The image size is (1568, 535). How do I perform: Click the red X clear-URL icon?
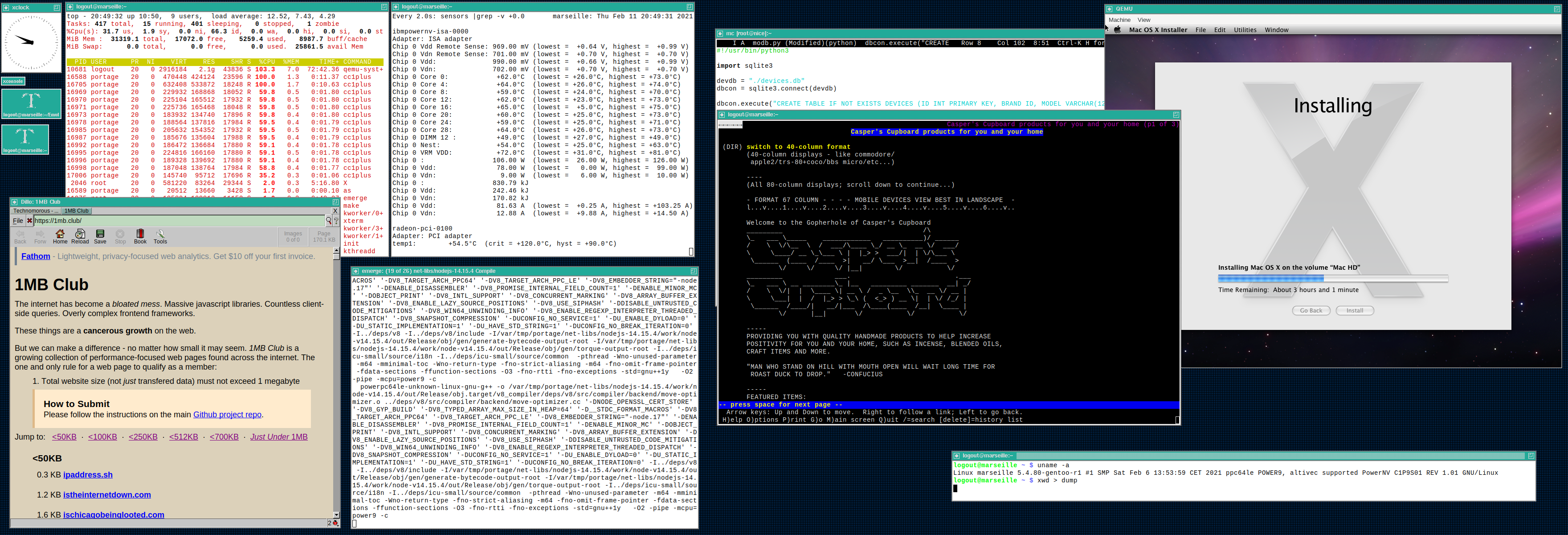29,221
